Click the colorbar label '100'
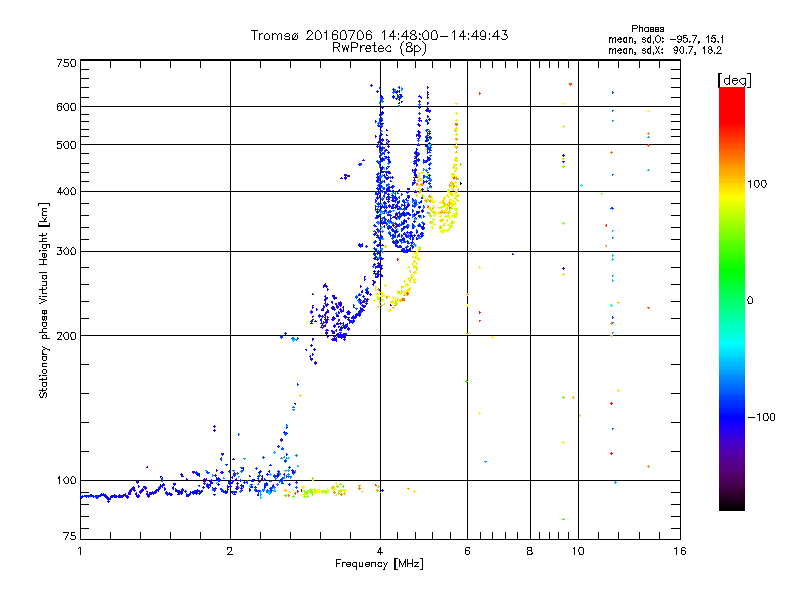800x600 pixels. pos(757,184)
